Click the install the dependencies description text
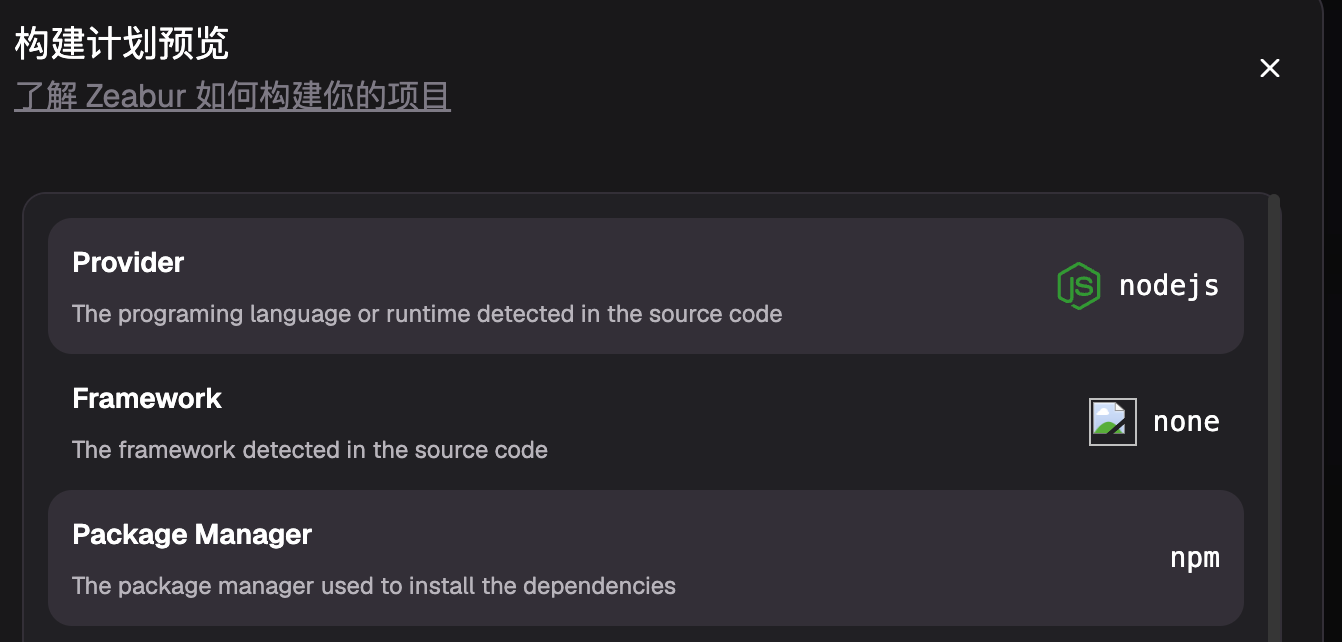 pyautogui.click(x=374, y=586)
